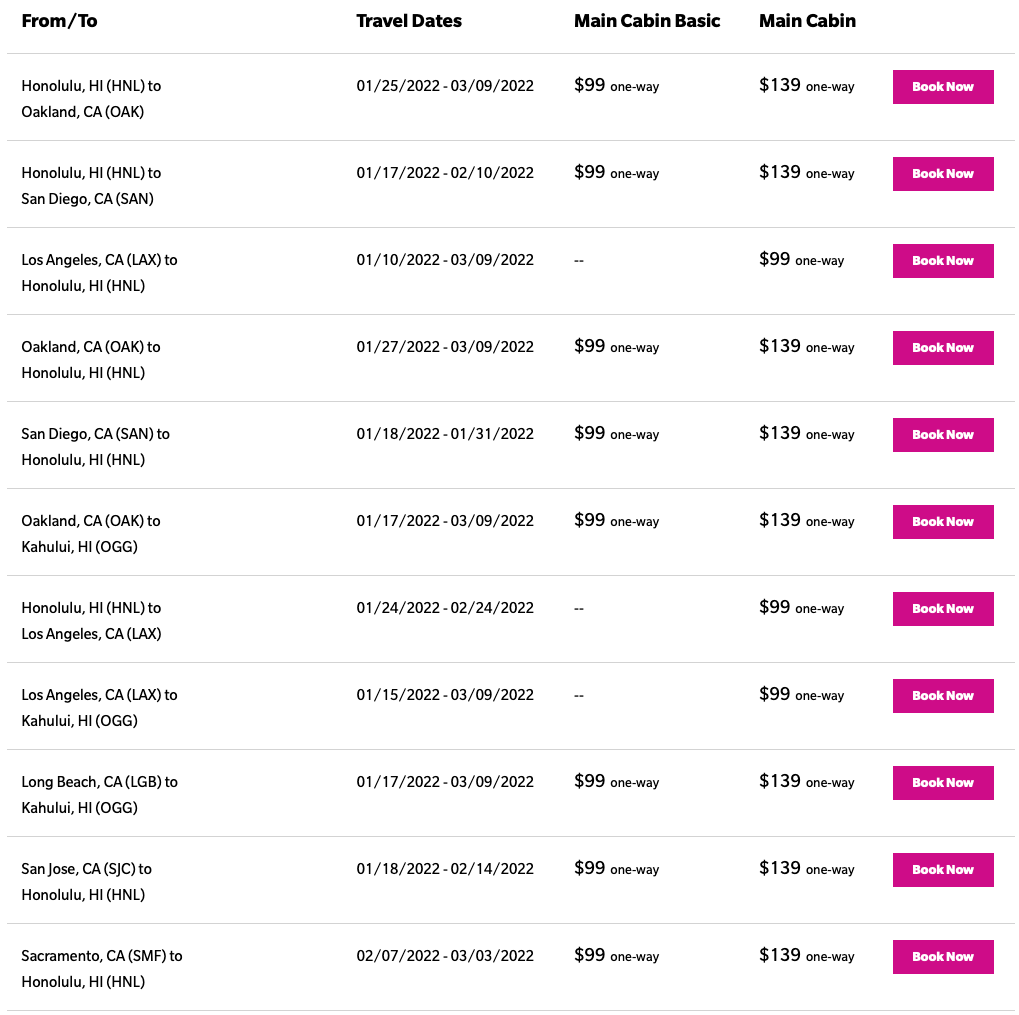Screen dimensions: 1019x1015
Task: Book San Diego to Honolulu flight
Action: click(942, 435)
